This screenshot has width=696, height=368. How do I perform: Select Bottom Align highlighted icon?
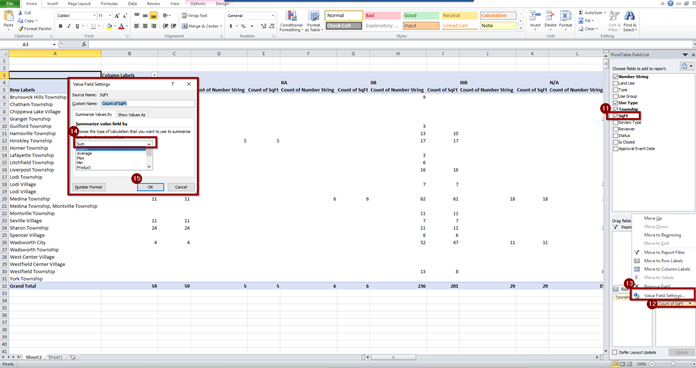pos(153,16)
